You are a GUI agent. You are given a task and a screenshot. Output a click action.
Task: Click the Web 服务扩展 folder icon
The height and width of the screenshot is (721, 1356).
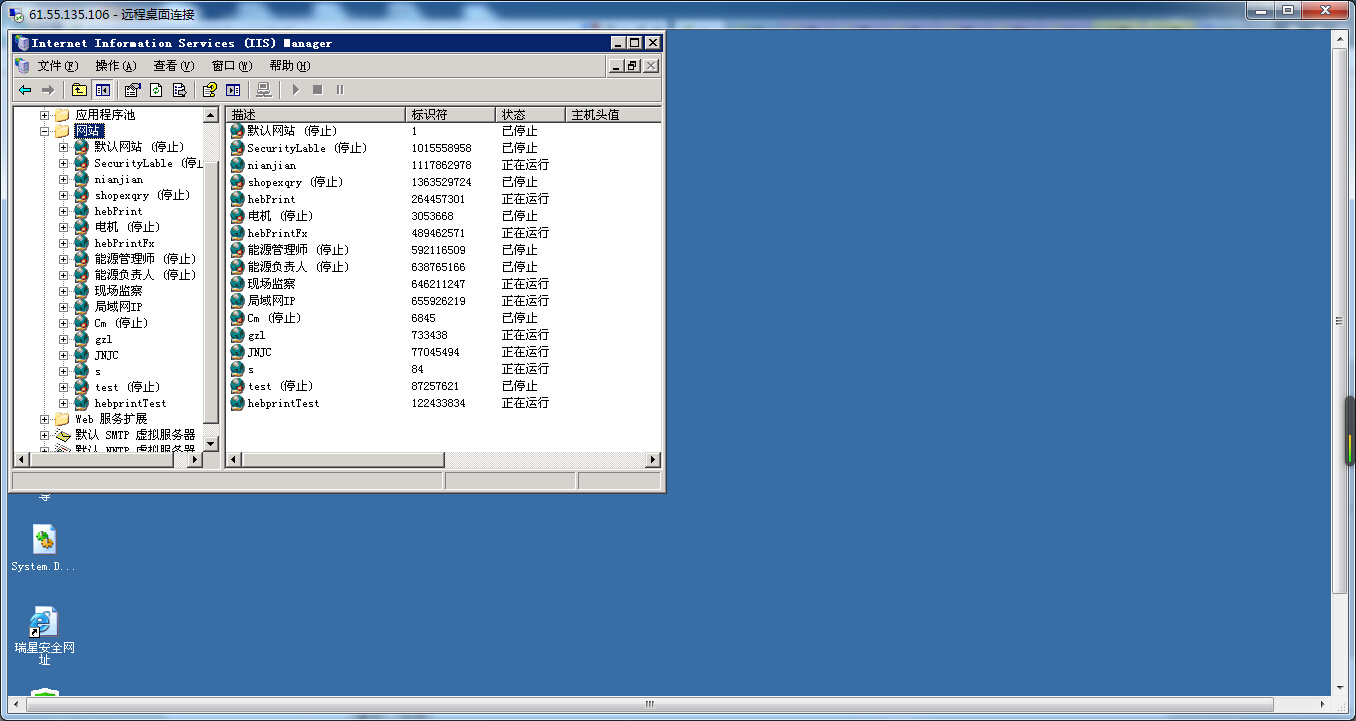[62, 419]
